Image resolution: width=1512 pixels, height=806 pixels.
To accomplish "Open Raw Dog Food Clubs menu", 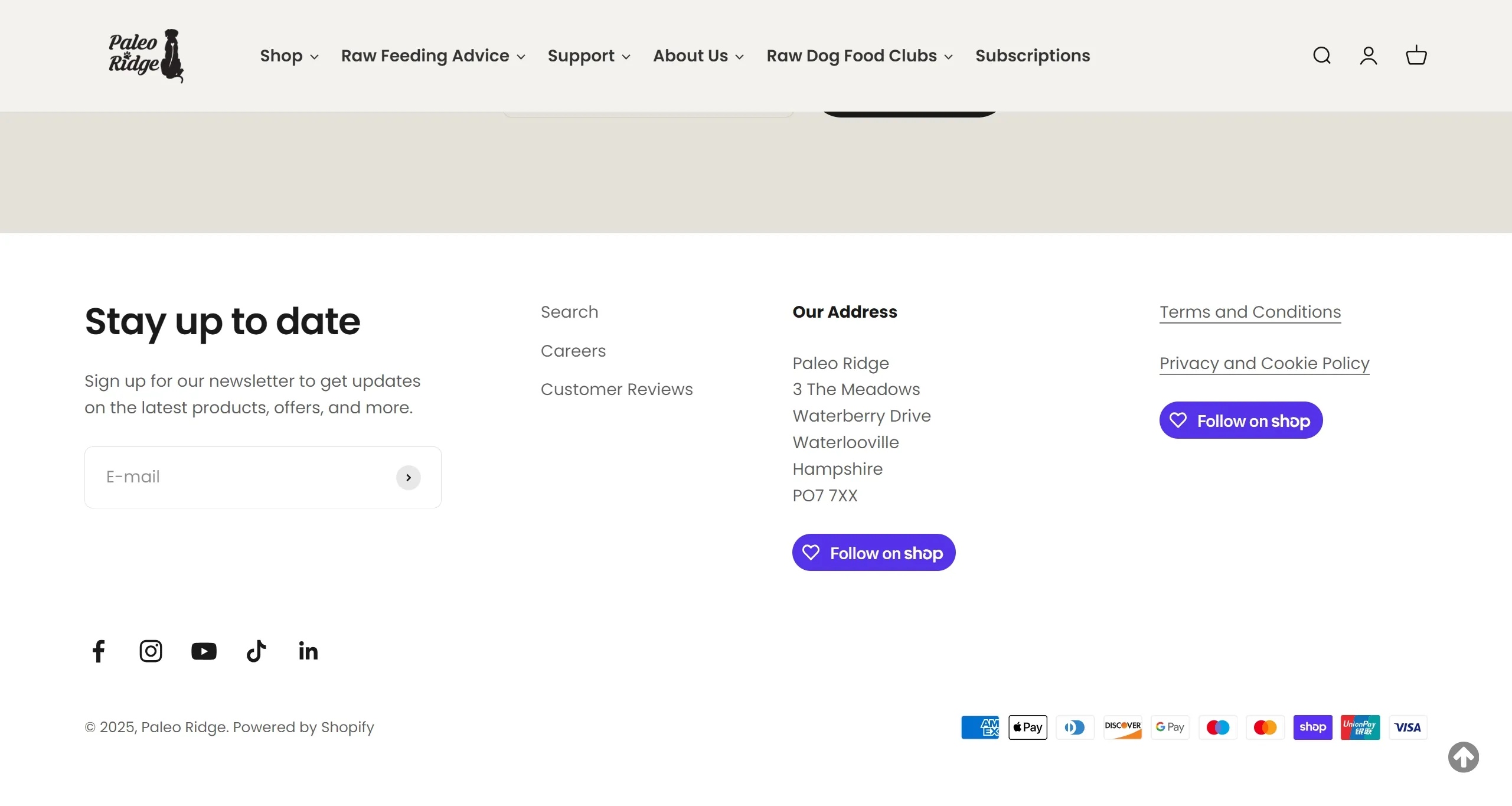I will pos(859,56).
